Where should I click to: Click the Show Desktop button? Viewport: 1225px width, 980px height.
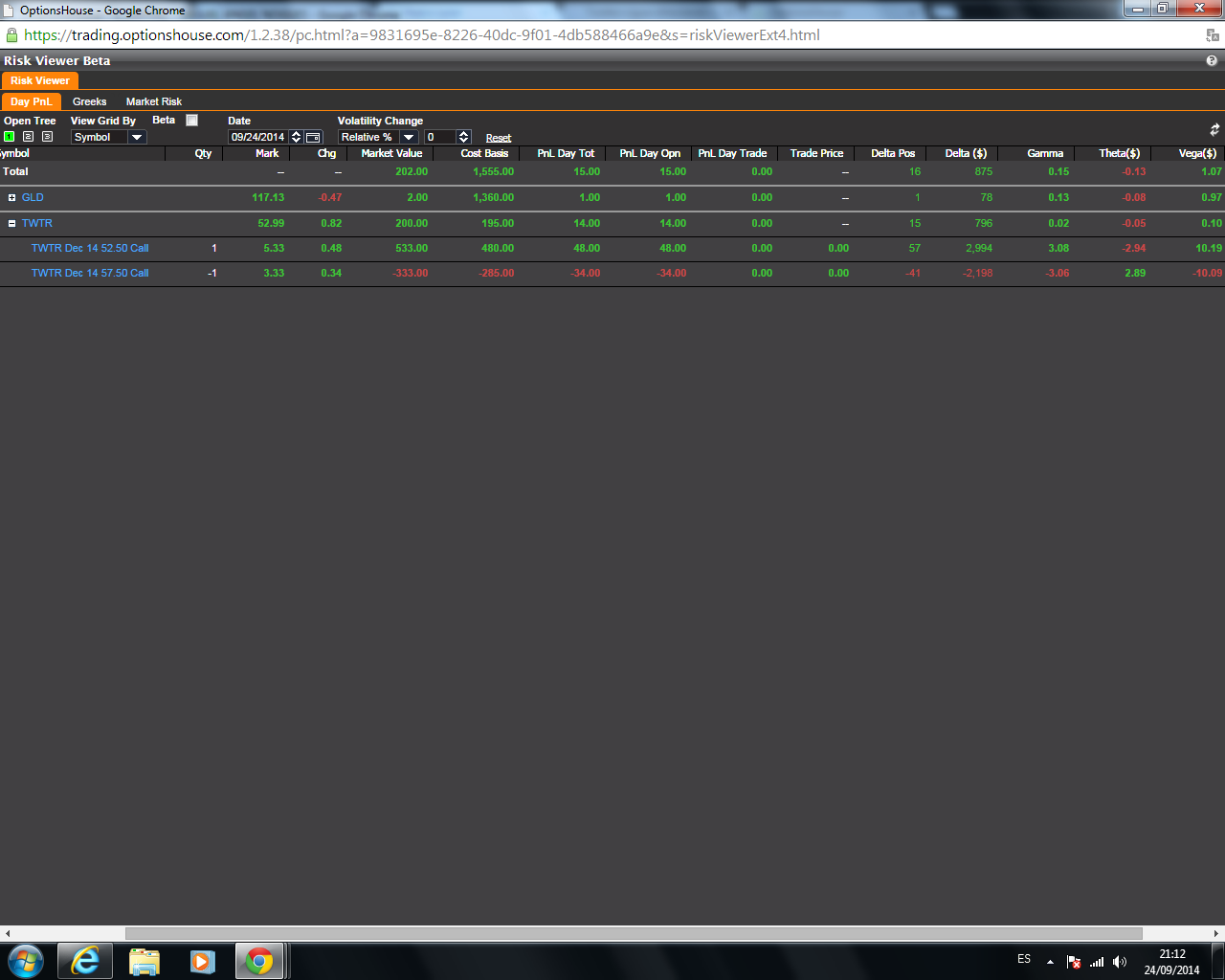tap(1218, 960)
